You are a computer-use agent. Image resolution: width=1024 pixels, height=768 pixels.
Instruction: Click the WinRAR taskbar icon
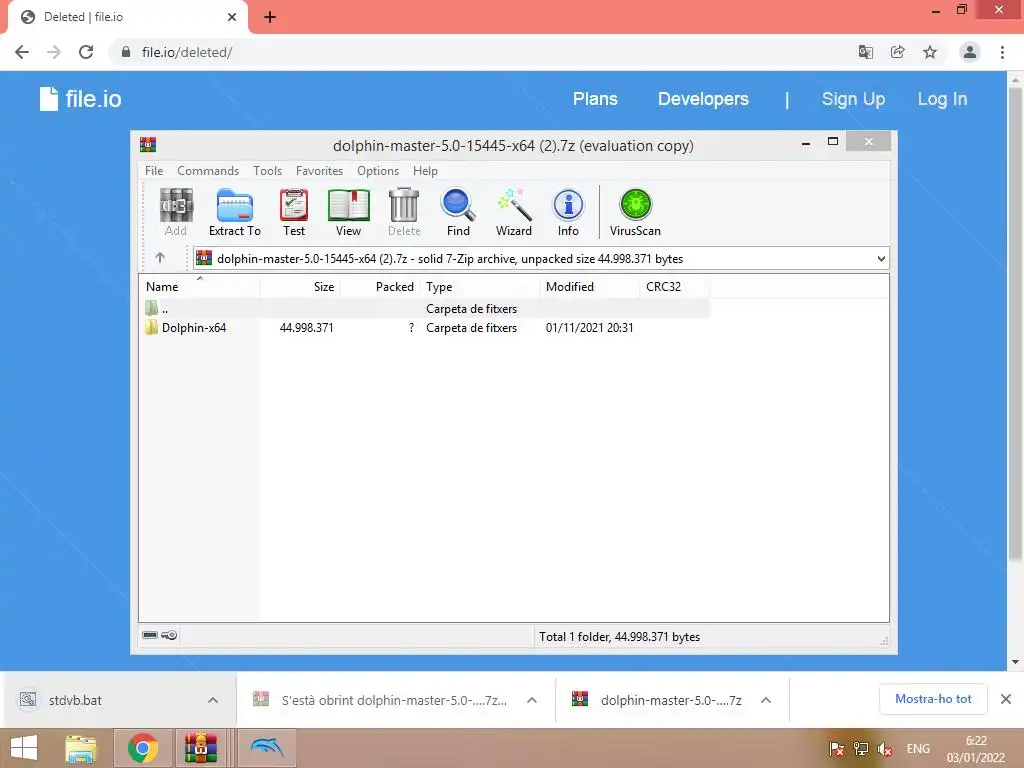tap(200, 748)
